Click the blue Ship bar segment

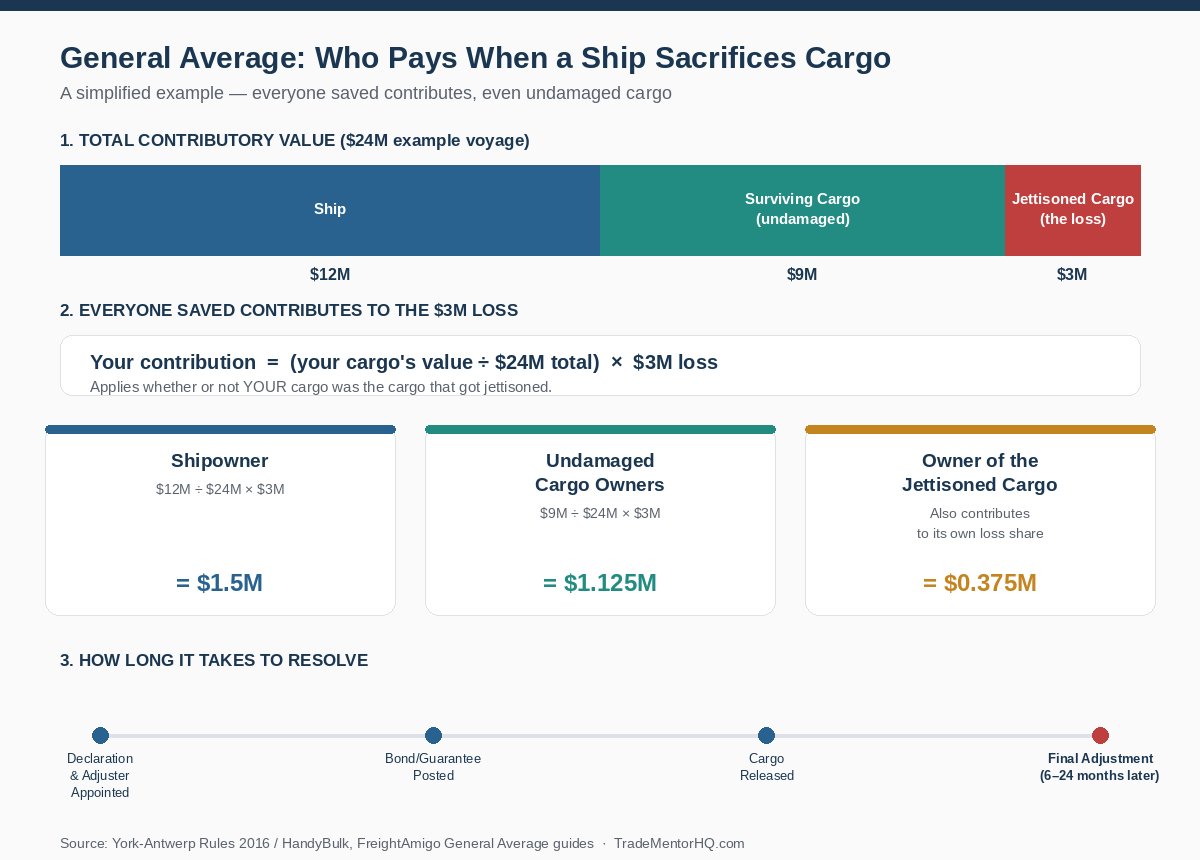330,210
